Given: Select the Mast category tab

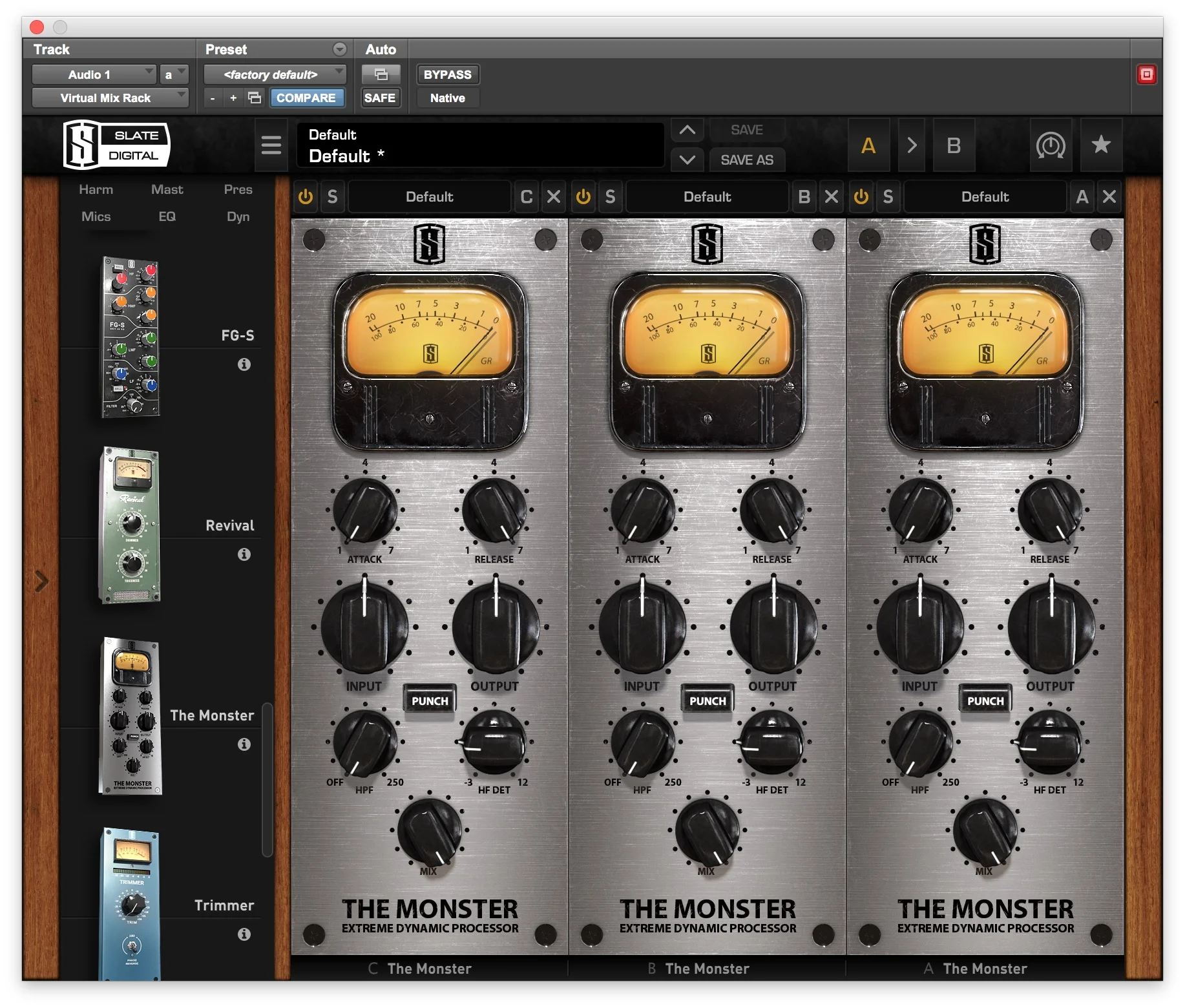Looking at the screenshot, I should coord(167,189).
